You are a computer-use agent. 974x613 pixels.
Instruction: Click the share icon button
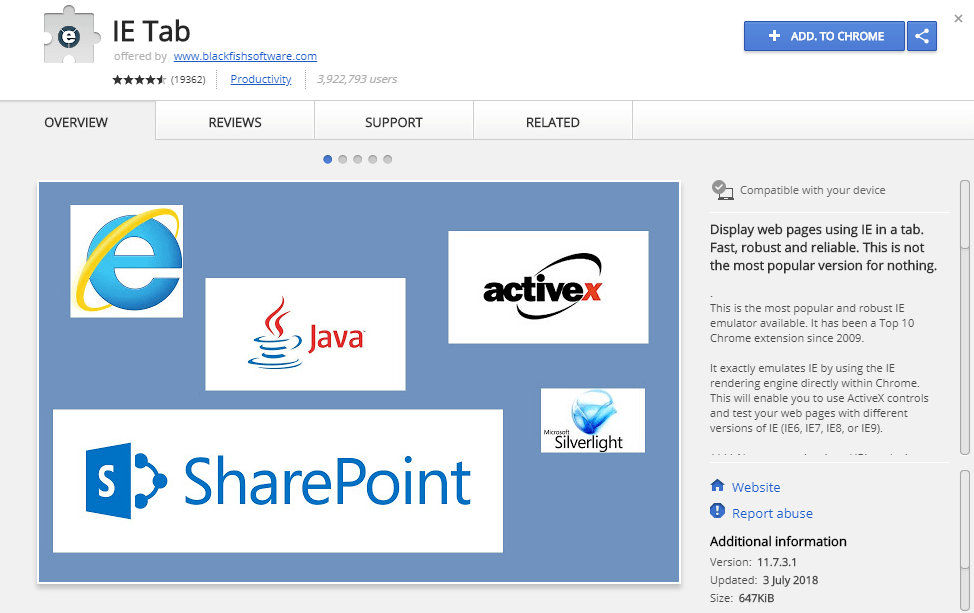(921, 36)
